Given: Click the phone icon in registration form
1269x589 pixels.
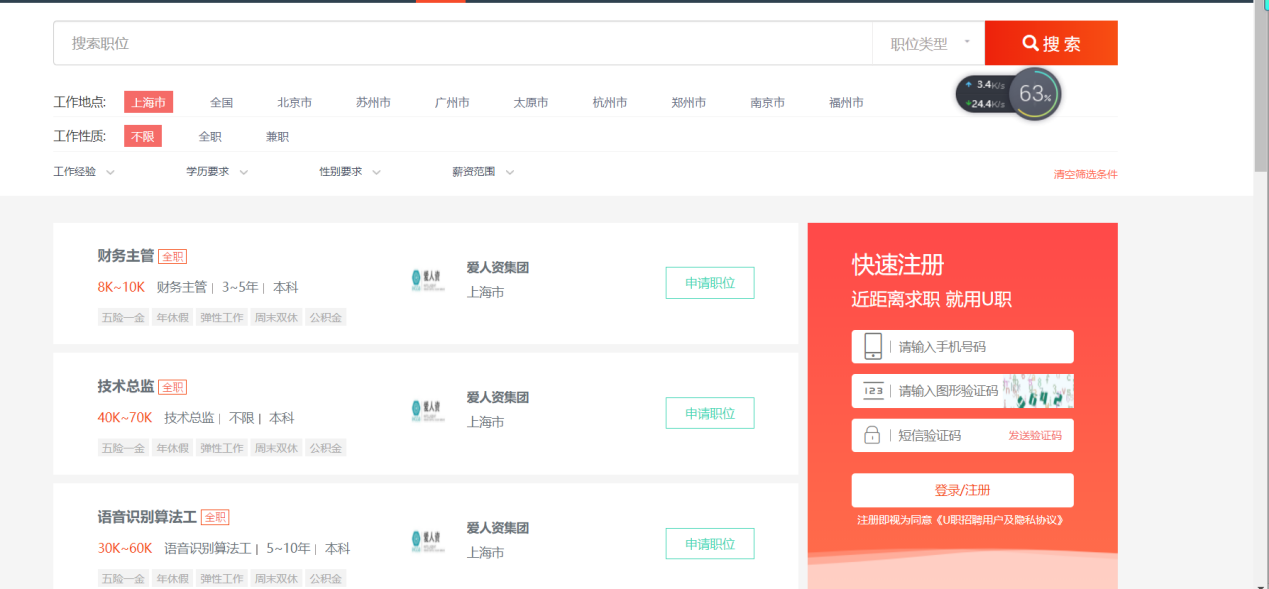Looking at the screenshot, I should pos(872,347).
